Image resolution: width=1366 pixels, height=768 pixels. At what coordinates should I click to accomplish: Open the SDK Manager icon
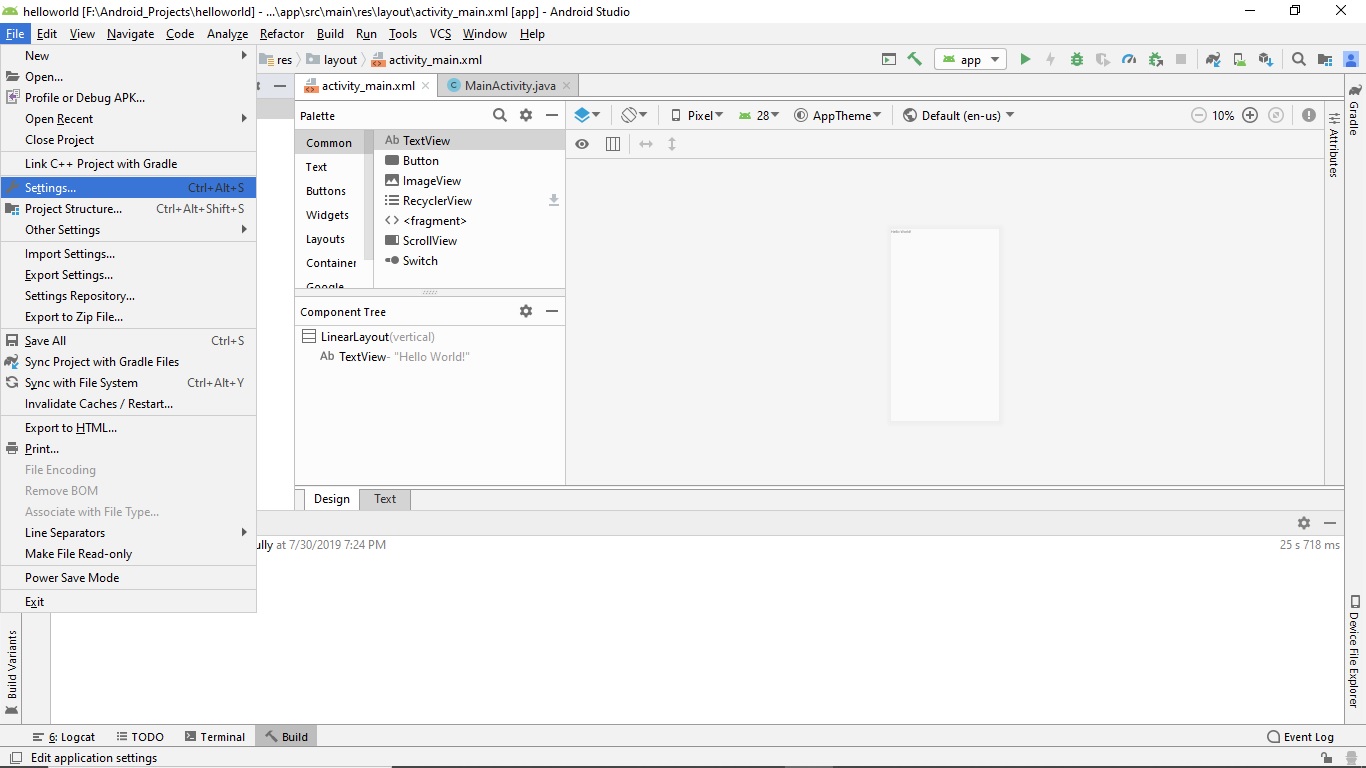(x=1264, y=59)
